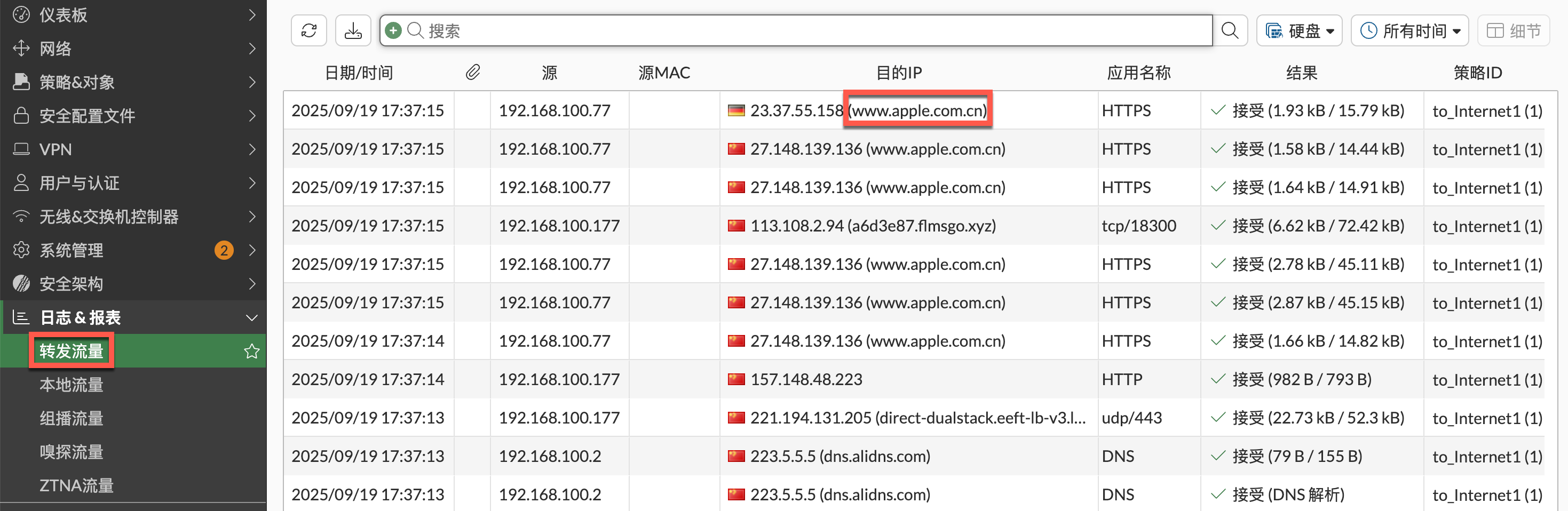Open the 硬盘 log source dropdown
This screenshot has width=1568, height=511.
[1299, 30]
